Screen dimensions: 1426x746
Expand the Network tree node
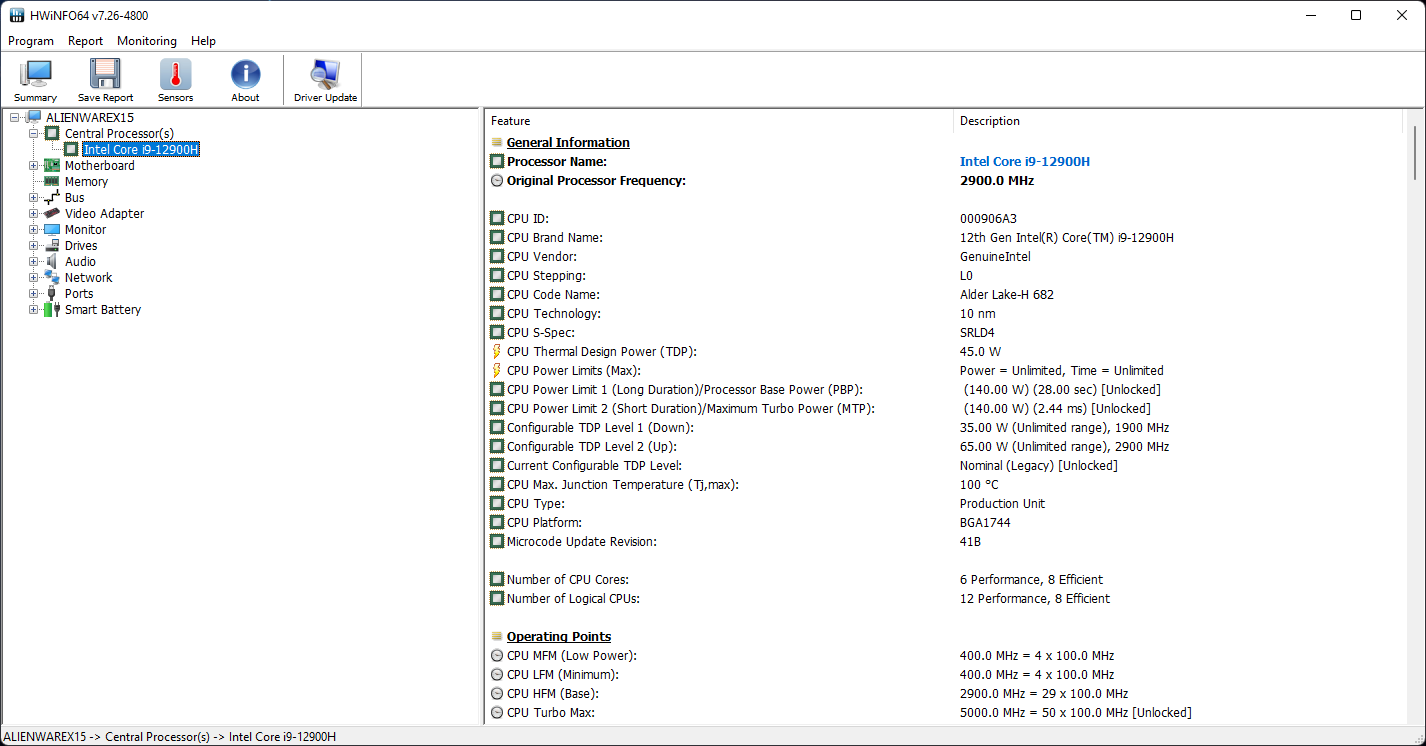pyautogui.click(x=33, y=278)
